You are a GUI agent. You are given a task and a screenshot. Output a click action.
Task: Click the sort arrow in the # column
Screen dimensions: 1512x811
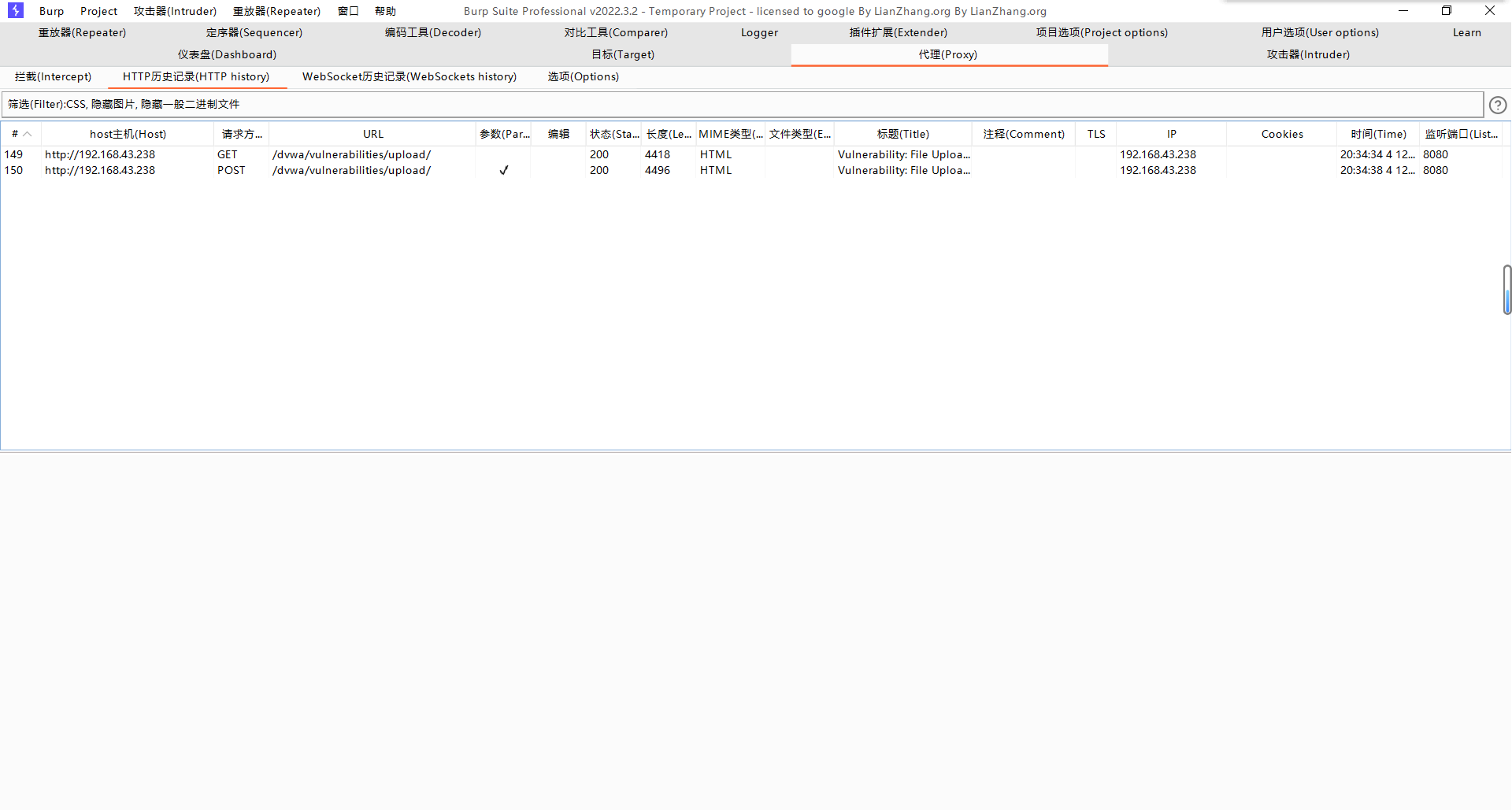pos(28,134)
